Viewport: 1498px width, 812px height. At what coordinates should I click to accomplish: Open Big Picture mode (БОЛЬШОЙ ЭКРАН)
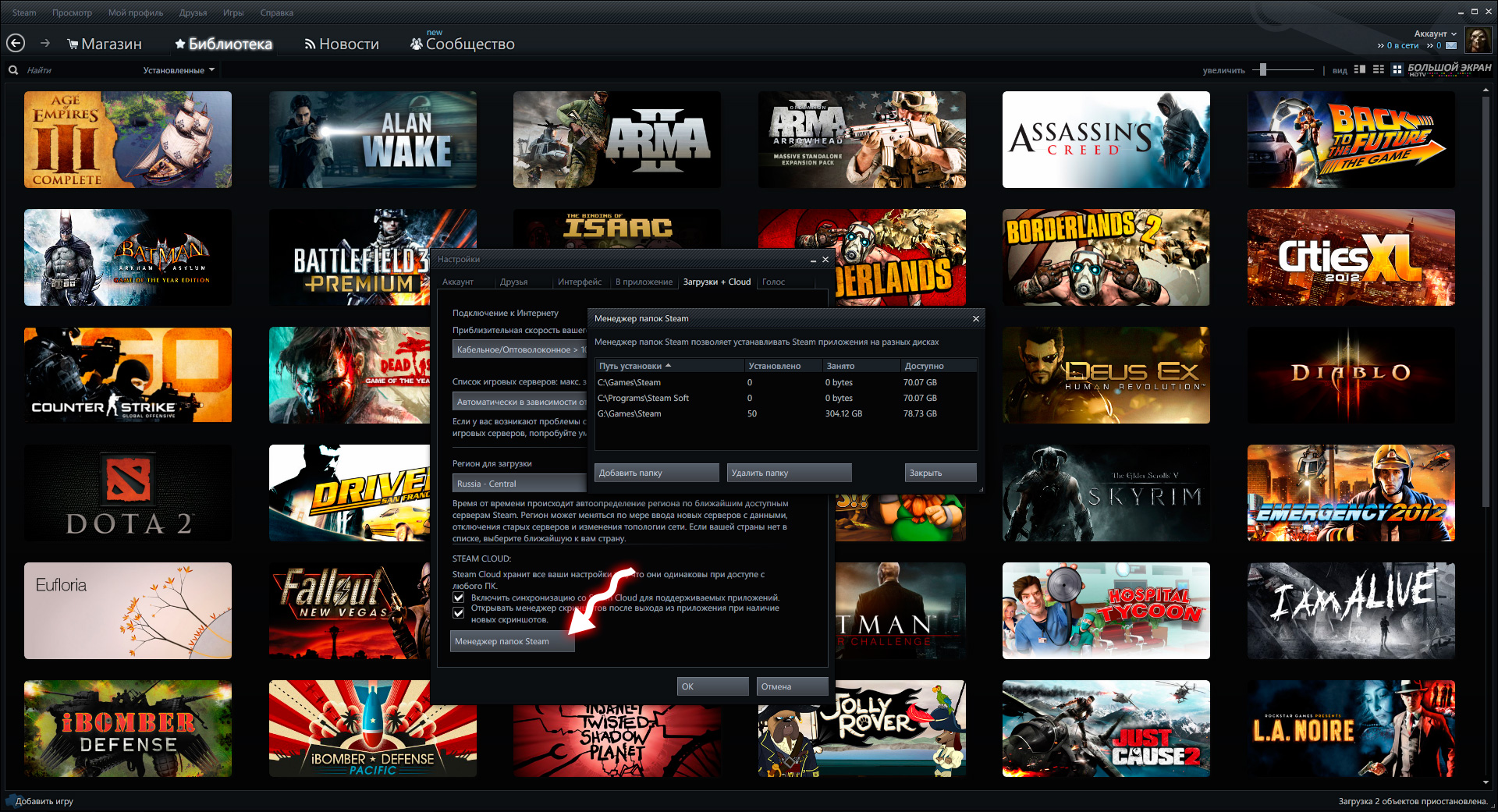pos(1450,69)
